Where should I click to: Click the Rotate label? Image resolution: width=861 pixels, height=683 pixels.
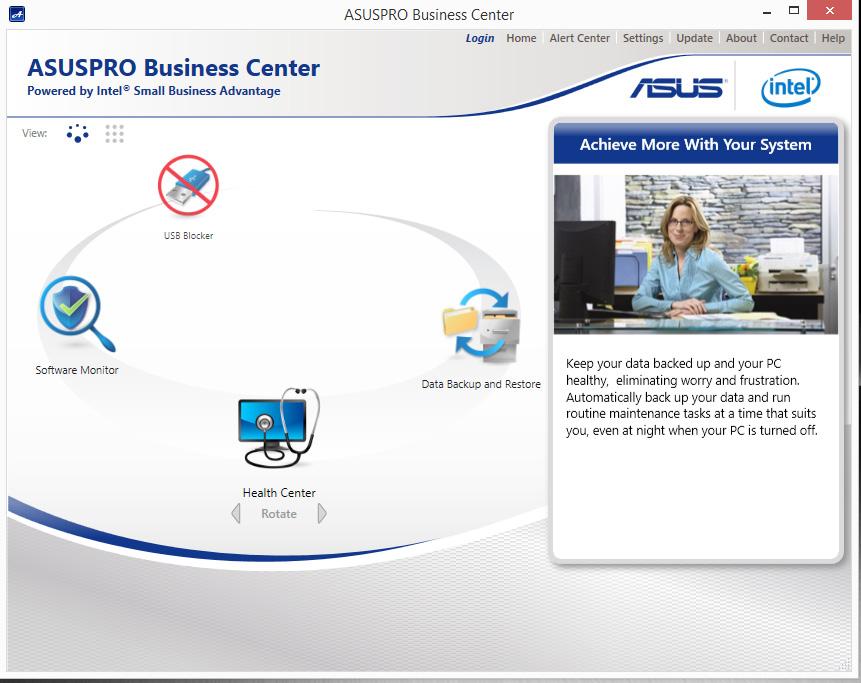(279, 514)
